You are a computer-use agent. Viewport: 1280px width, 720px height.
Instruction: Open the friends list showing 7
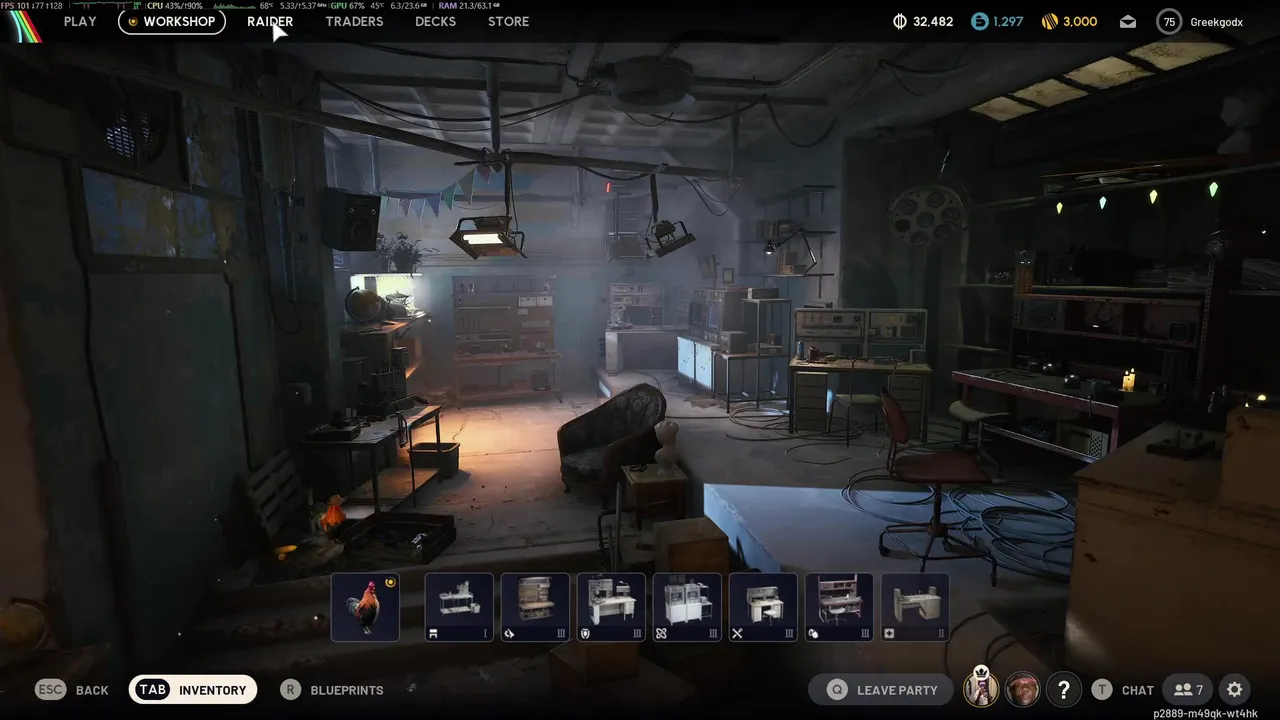(1188, 690)
